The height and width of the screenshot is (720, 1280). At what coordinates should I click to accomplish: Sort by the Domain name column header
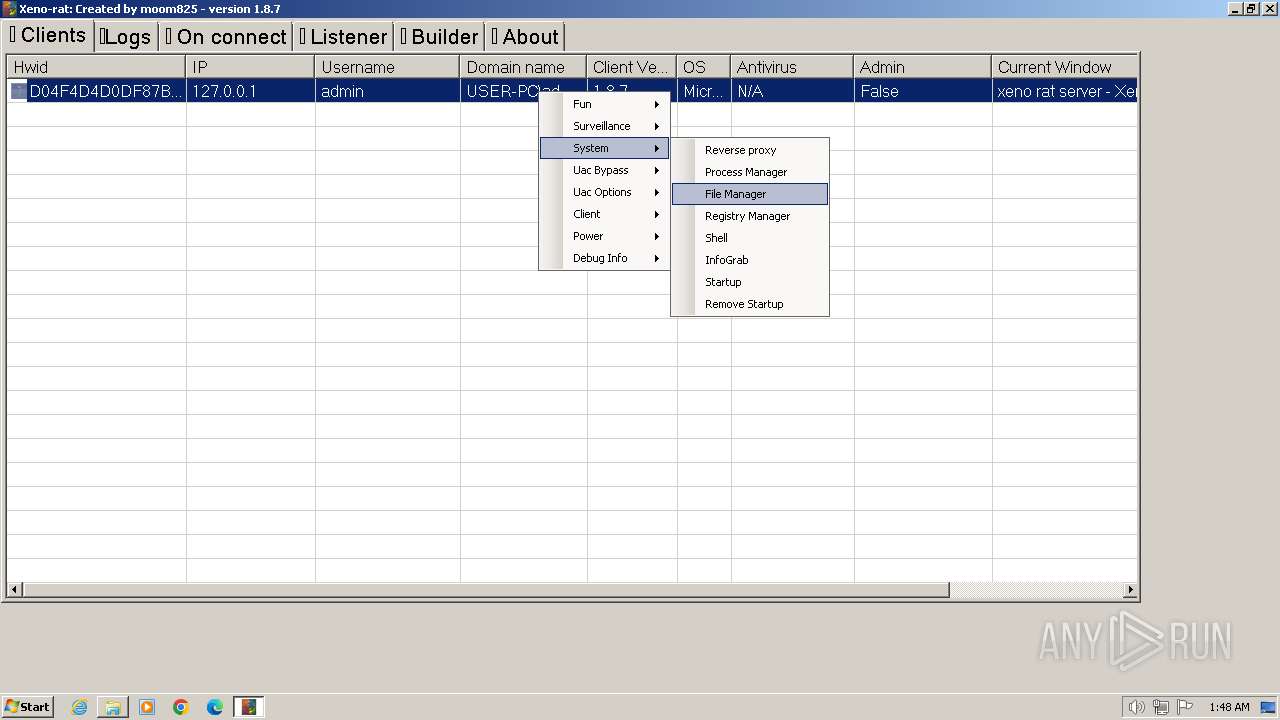[x=523, y=67]
